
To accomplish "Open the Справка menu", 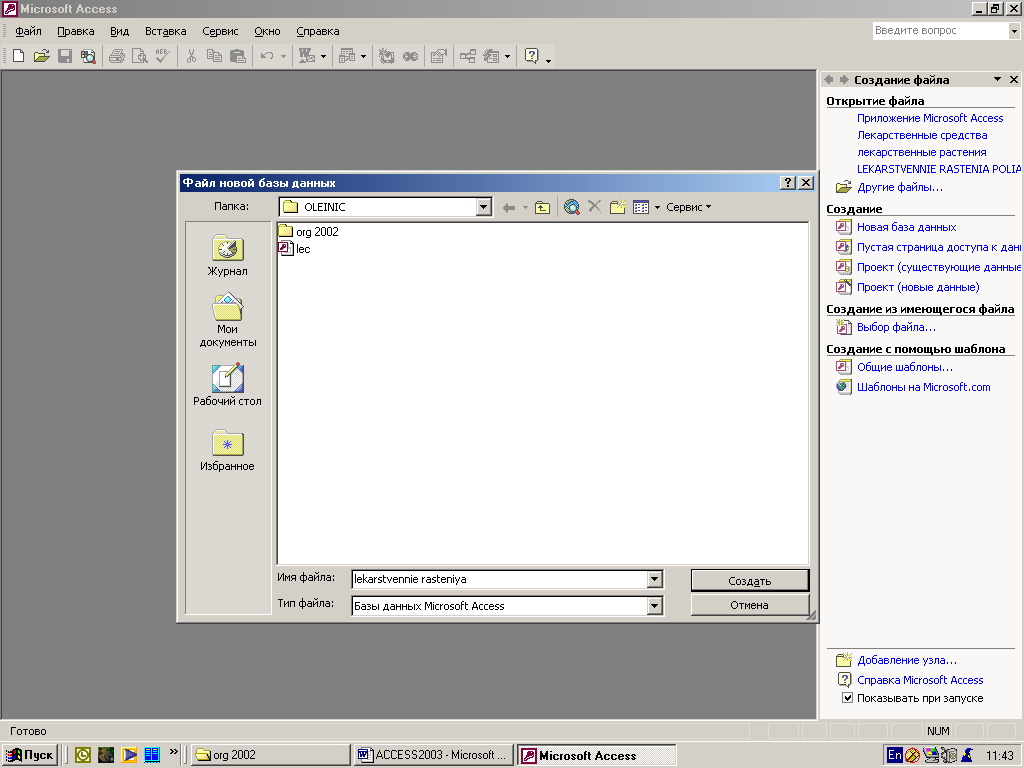I will point(317,31).
